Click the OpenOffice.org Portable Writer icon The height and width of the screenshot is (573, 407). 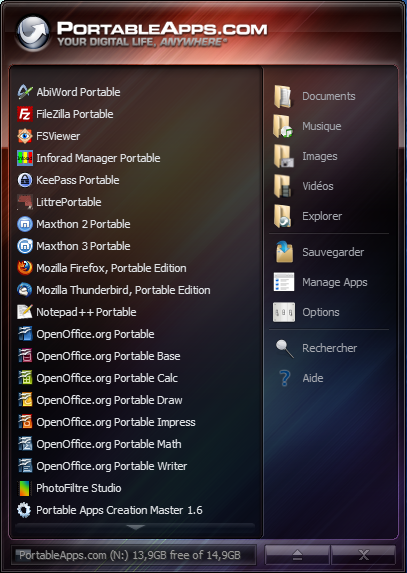25,466
